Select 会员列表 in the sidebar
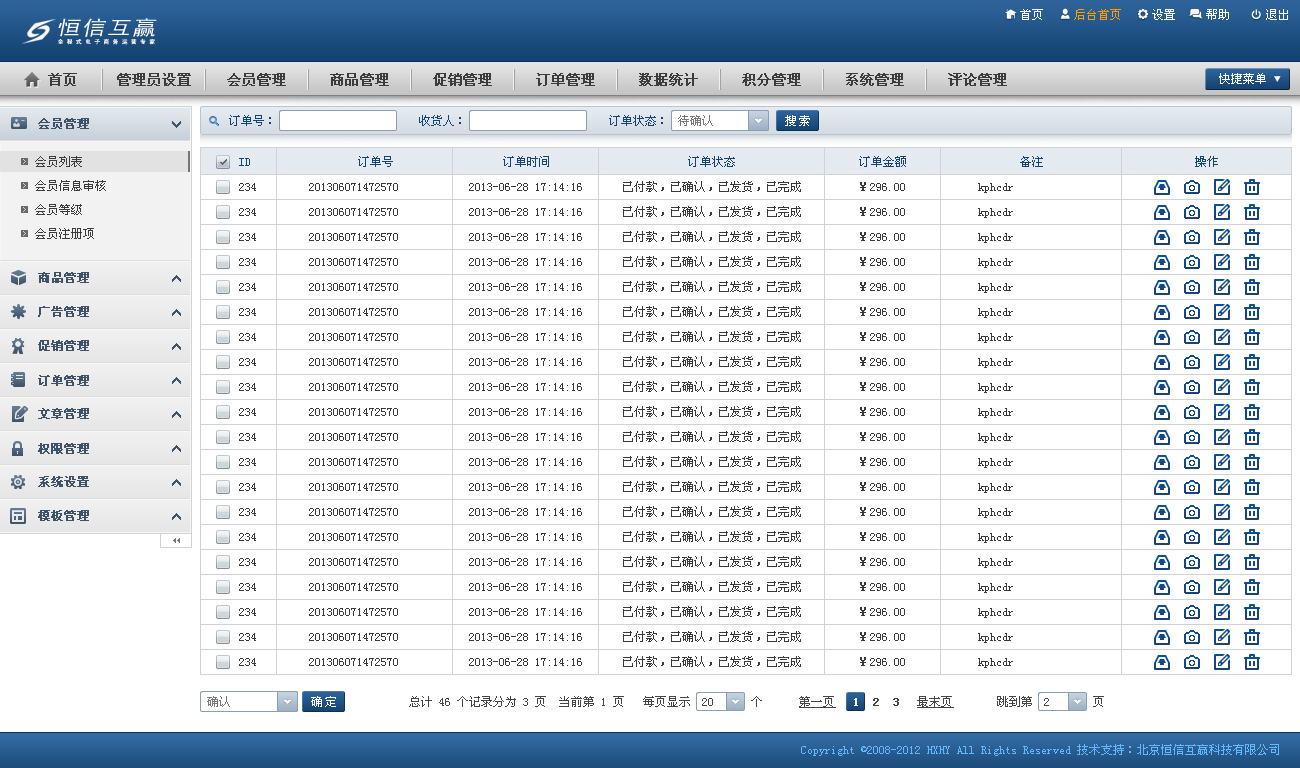This screenshot has height=768, width=1300. click(x=58, y=161)
